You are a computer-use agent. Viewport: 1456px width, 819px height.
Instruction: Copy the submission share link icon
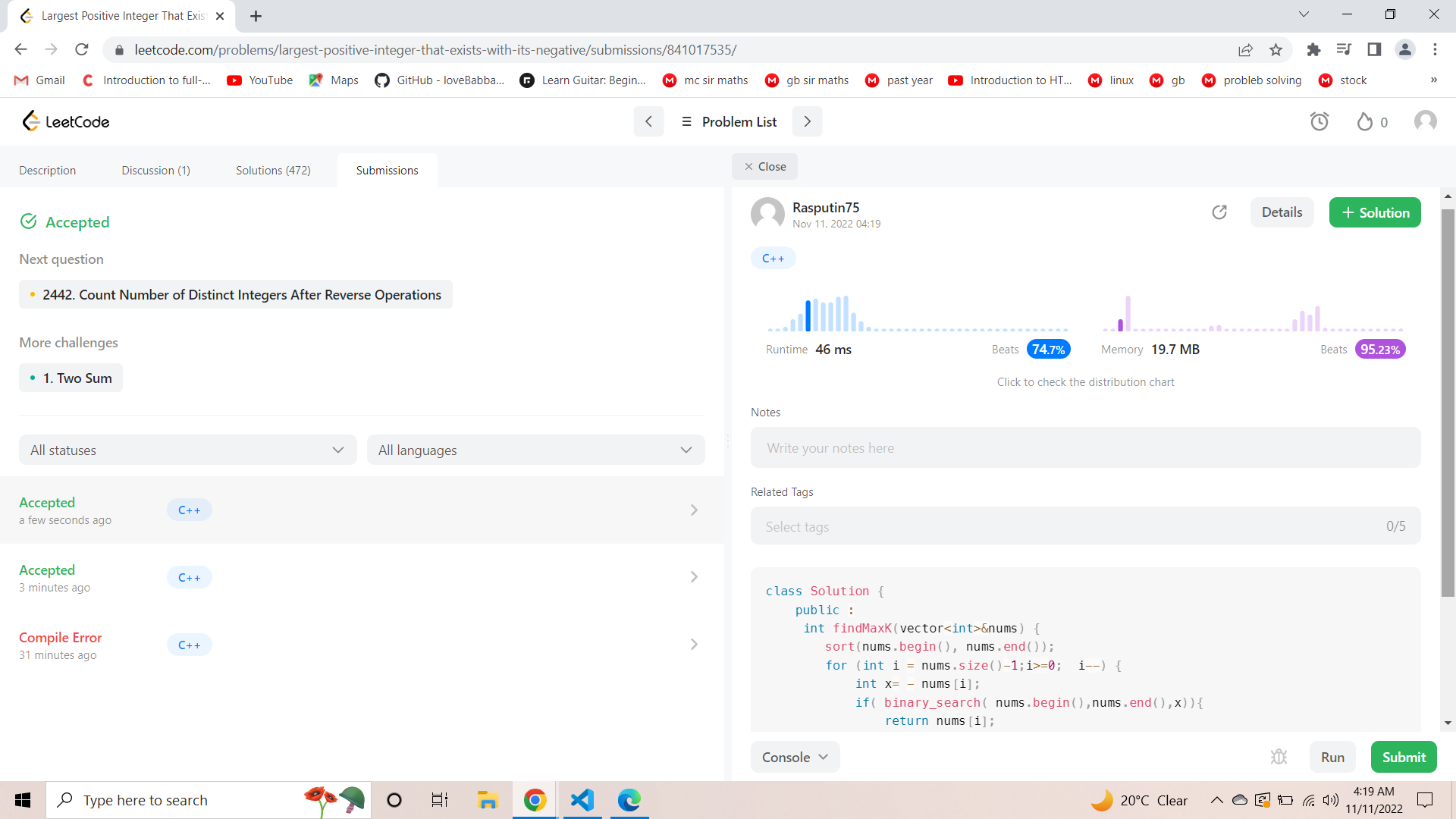(x=1219, y=212)
